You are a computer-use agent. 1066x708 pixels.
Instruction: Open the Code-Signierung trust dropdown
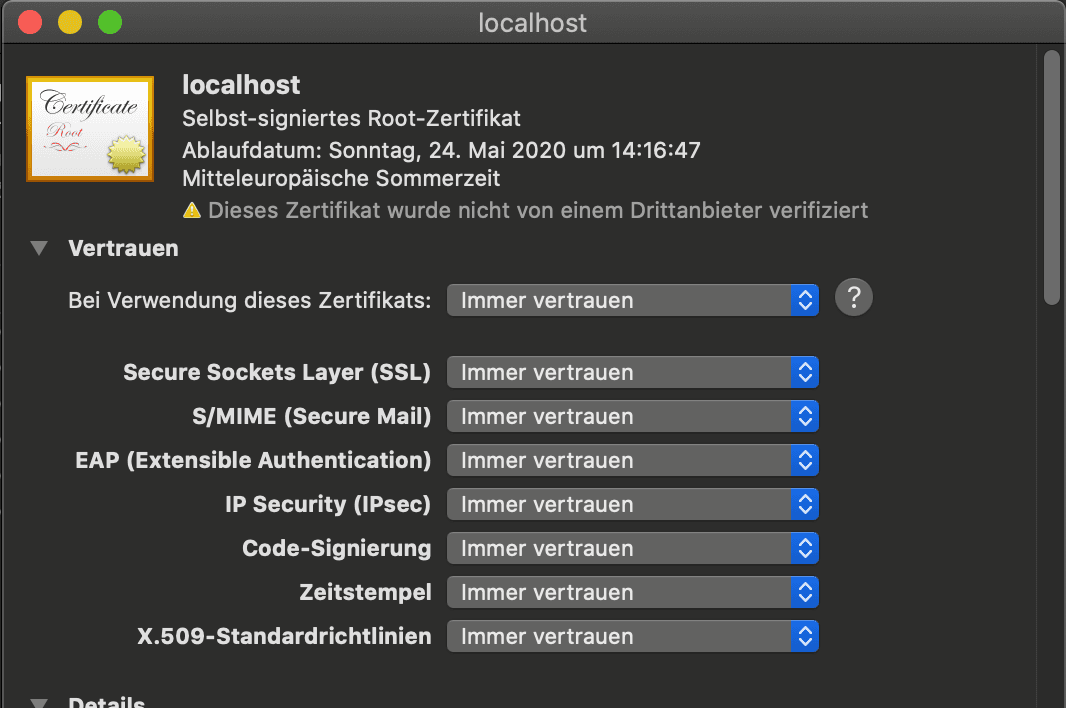(x=632, y=548)
